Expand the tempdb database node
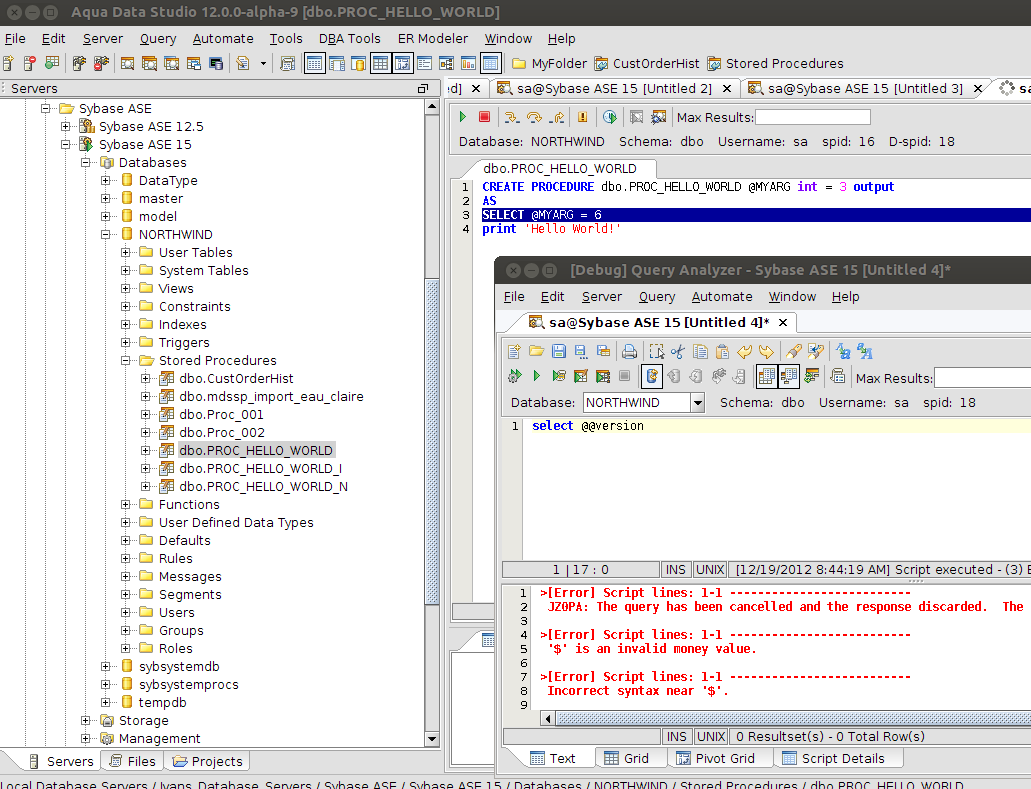The height and width of the screenshot is (789, 1031). tap(105, 702)
